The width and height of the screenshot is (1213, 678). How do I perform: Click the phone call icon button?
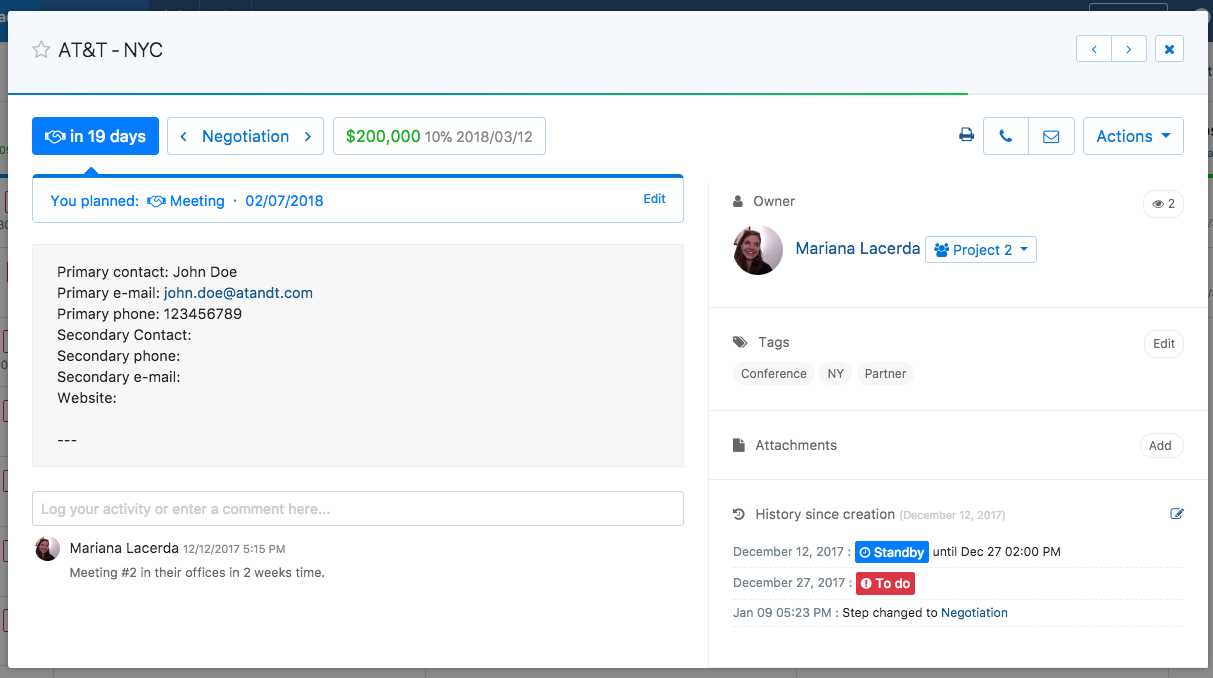(1006, 137)
